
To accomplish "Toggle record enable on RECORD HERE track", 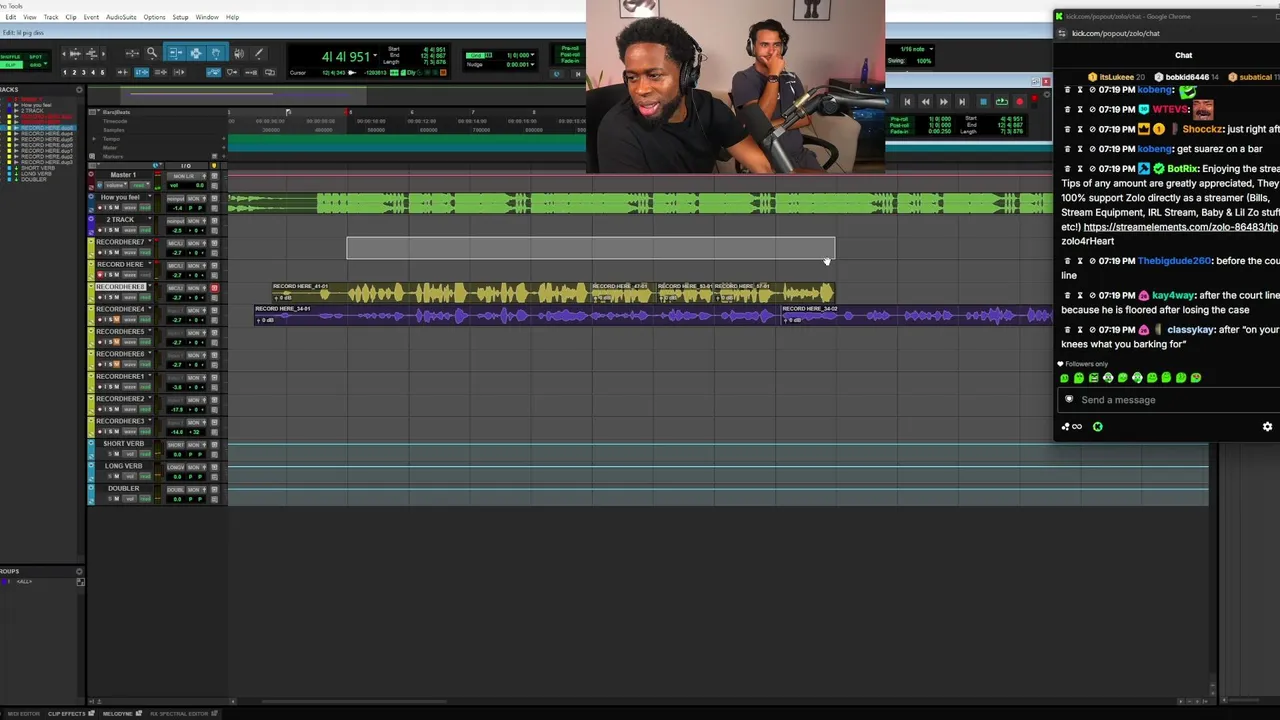I will coord(99,275).
